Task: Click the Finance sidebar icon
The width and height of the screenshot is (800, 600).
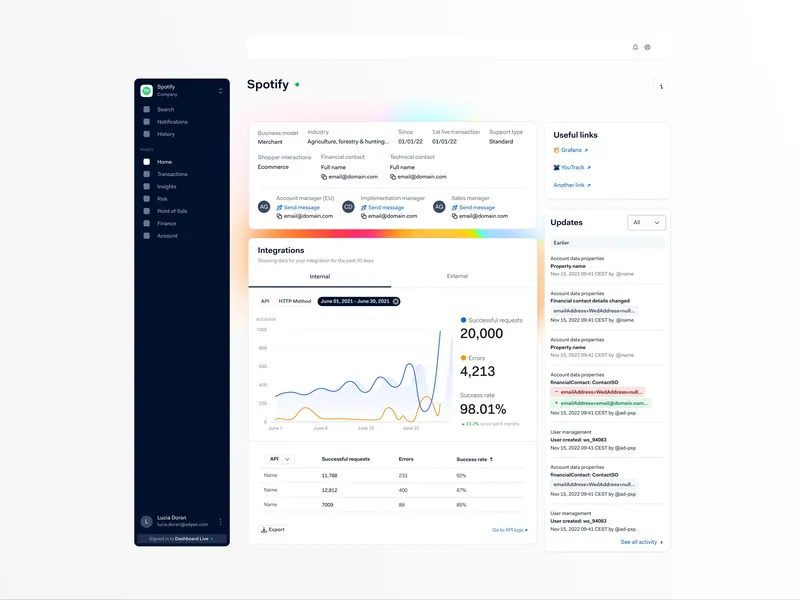Action: (146, 223)
